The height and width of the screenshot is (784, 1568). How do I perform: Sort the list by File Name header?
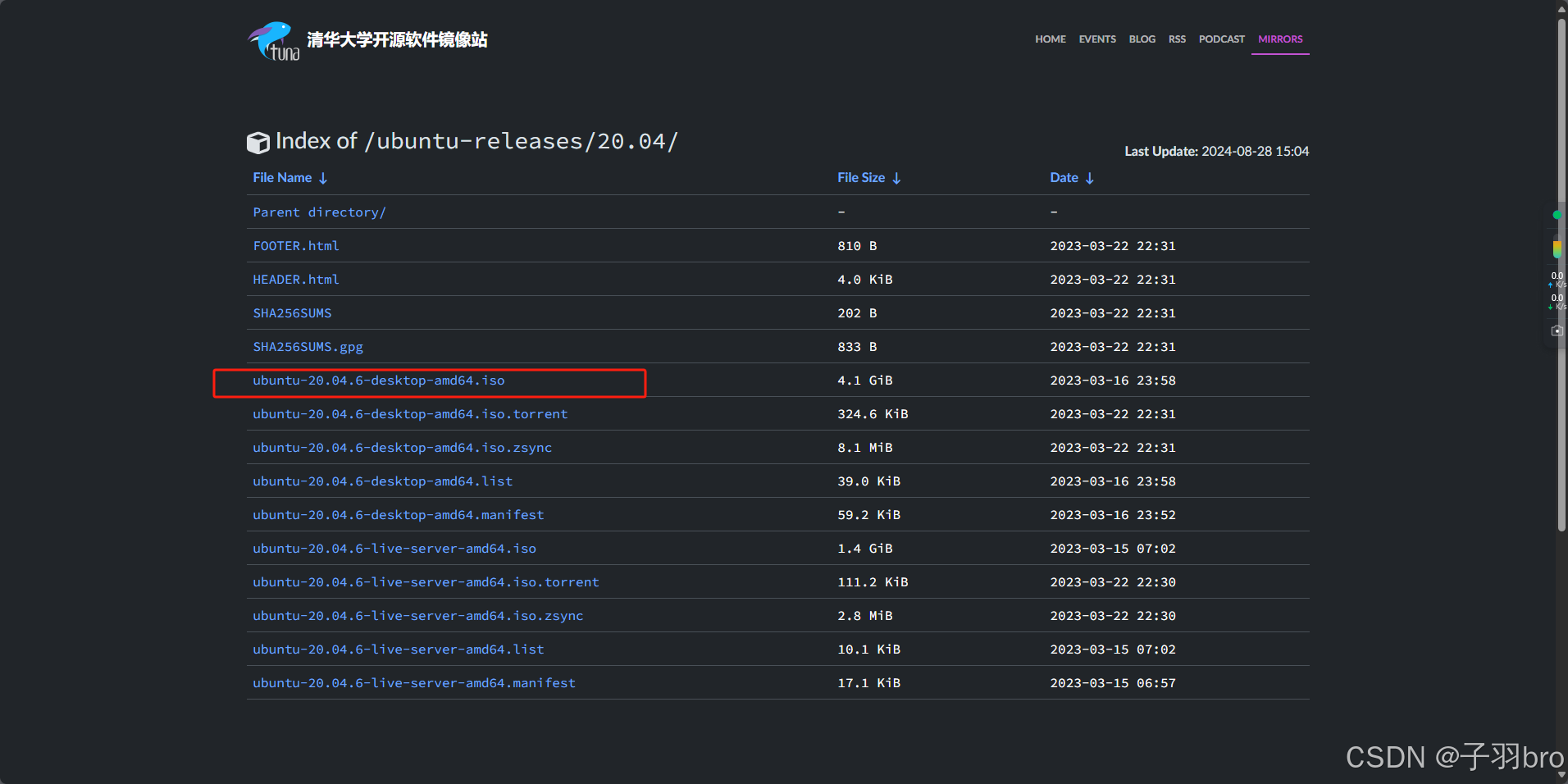point(282,178)
